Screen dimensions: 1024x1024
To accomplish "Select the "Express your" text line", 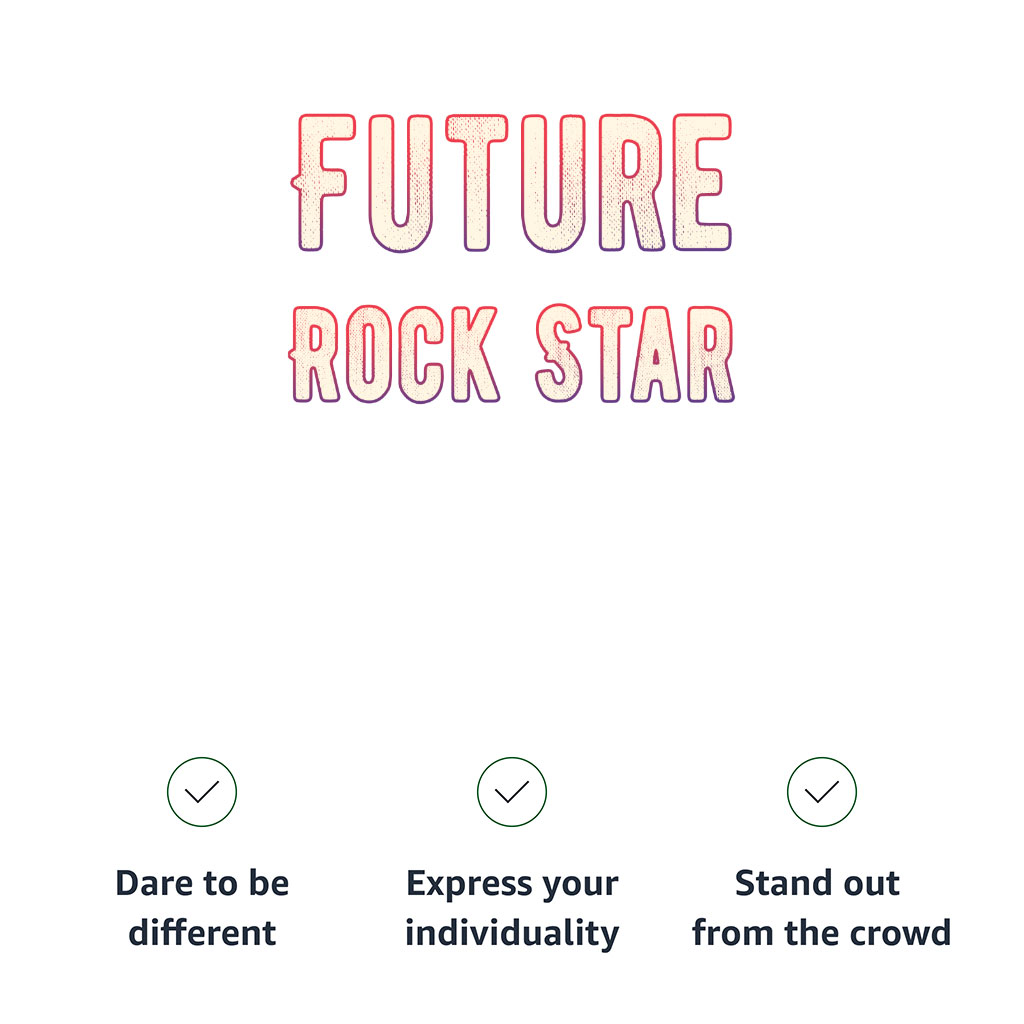I will point(512,884).
